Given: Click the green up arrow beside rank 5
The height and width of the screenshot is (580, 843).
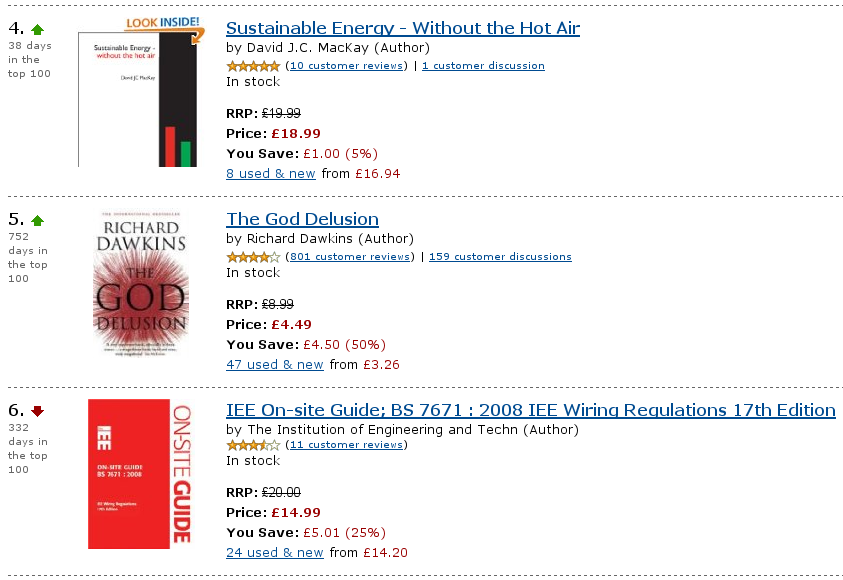Looking at the screenshot, I should pyautogui.click(x=37, y=220).
